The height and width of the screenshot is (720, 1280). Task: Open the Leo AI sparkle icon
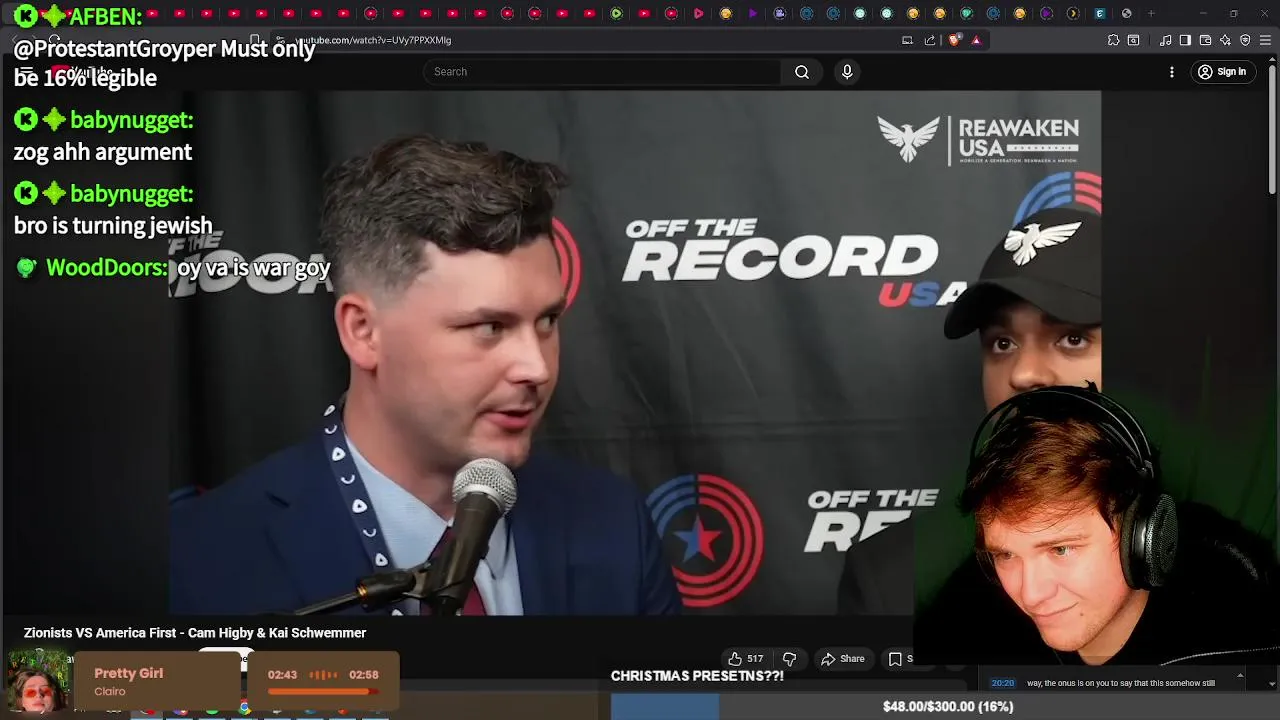click(1225, 40)
